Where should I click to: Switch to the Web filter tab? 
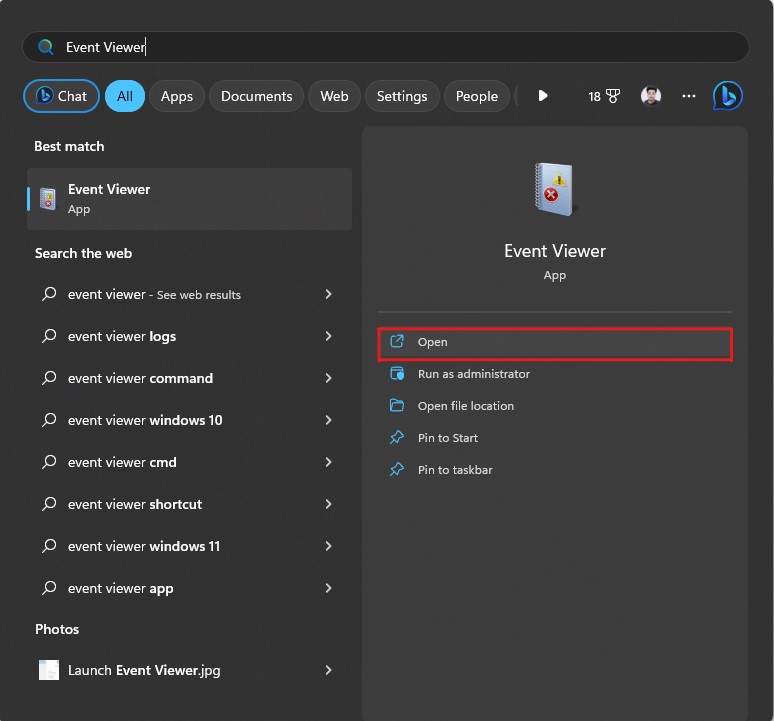(x=334, y=96)
